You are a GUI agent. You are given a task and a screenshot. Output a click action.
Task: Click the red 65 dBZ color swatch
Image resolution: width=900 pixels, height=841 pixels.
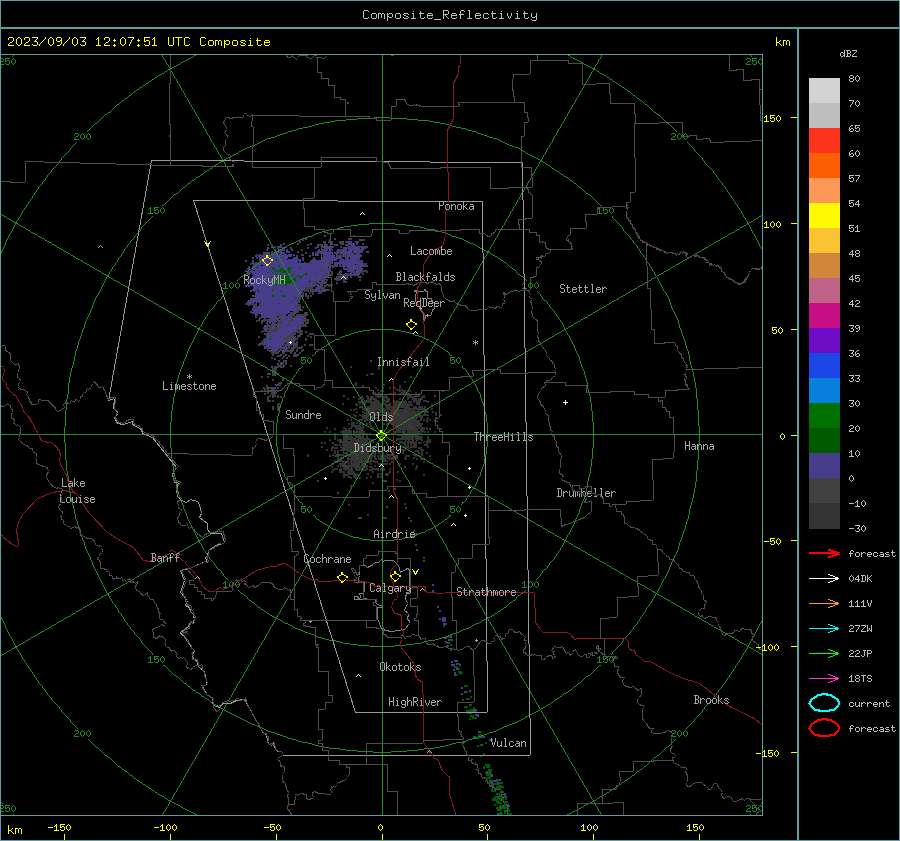pyautogui.click(x=824, y=141)
